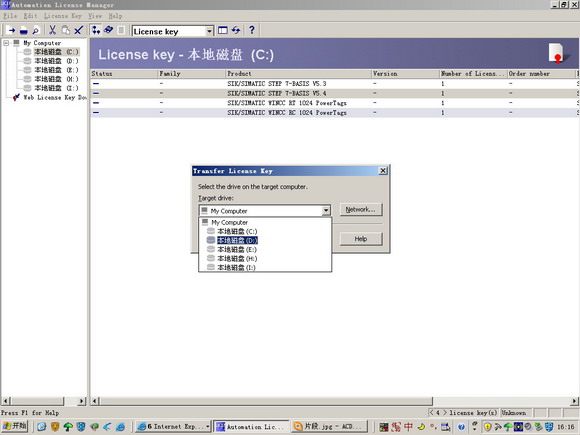Click the Paste clipboard toolbar icon

coord(65,30)
